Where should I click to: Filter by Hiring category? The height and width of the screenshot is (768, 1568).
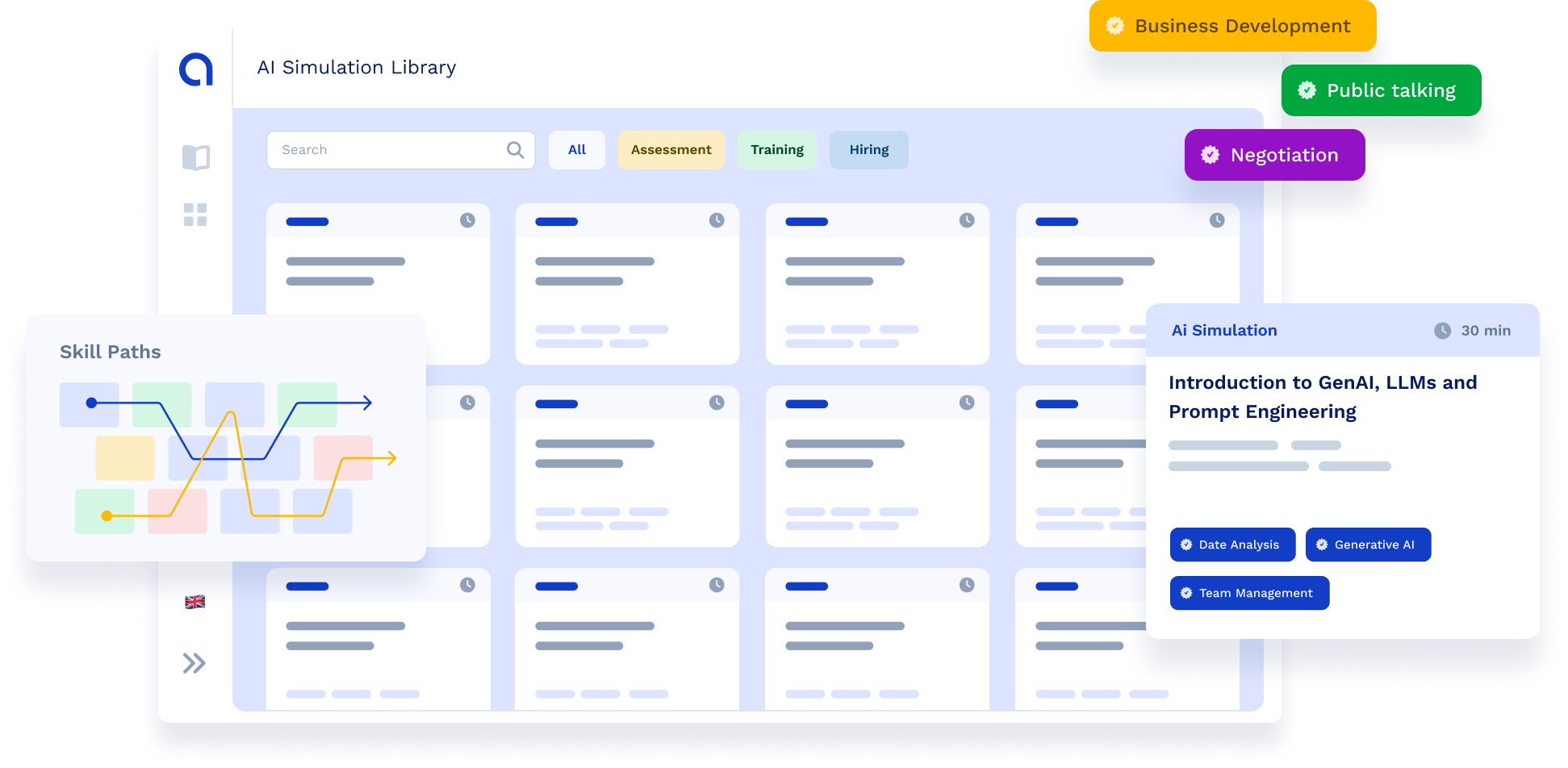click(868, 150)
